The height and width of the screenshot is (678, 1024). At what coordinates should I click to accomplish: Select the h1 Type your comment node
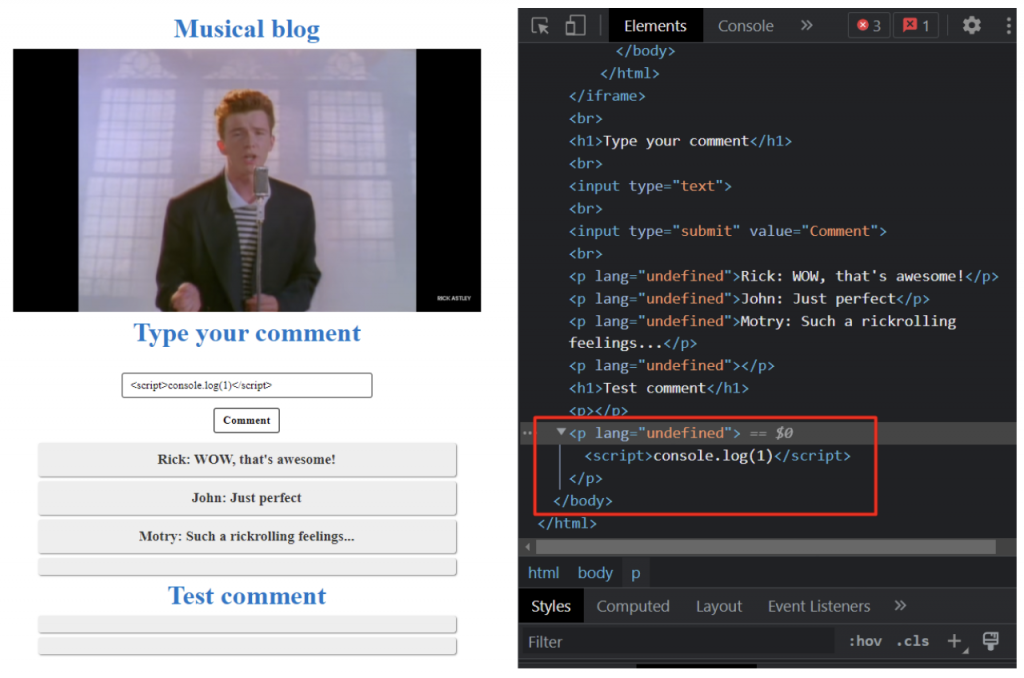pos(680,141)
